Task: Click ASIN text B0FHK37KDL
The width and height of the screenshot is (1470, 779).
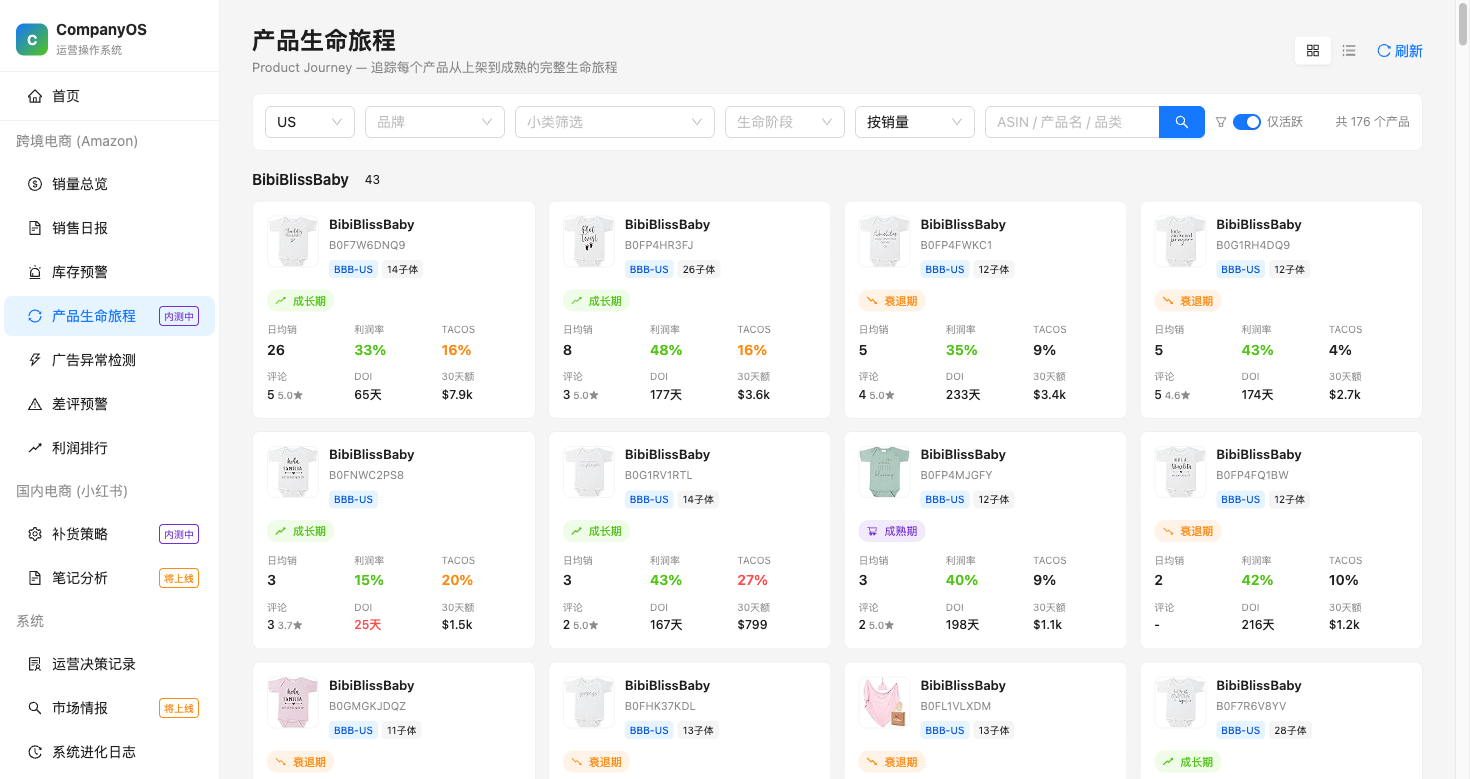Action: coord(660,706)
